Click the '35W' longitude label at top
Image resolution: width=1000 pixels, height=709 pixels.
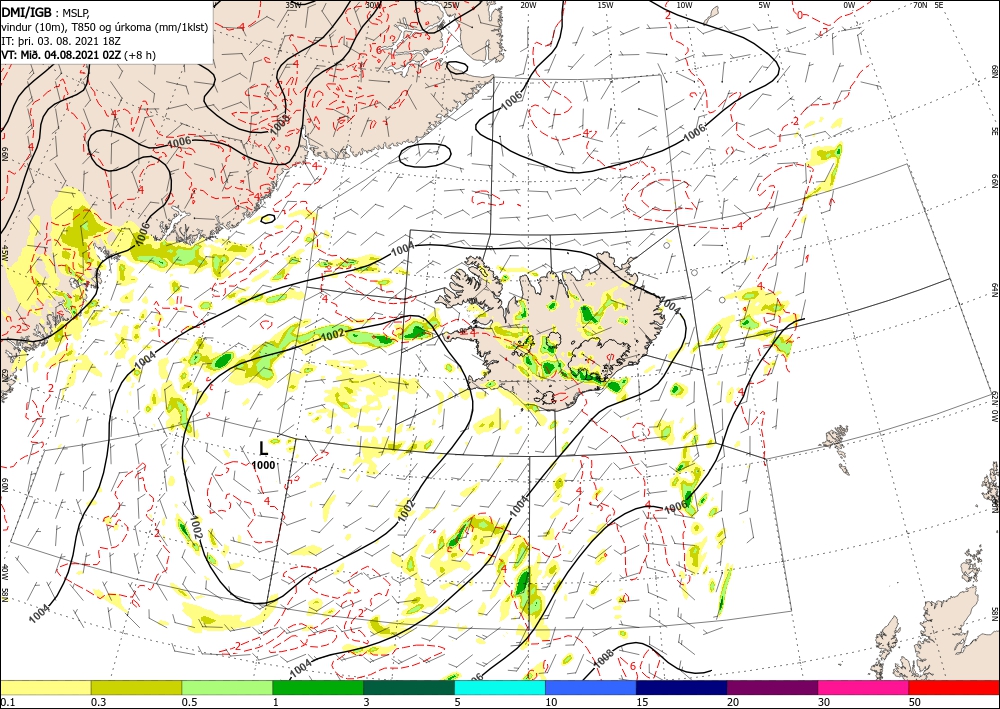pos(293,5)
